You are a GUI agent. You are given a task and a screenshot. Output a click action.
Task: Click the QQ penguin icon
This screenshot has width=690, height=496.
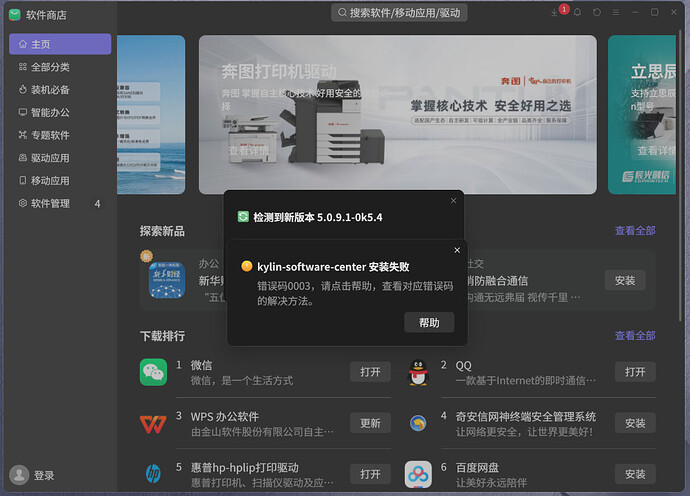click(418, 372)
